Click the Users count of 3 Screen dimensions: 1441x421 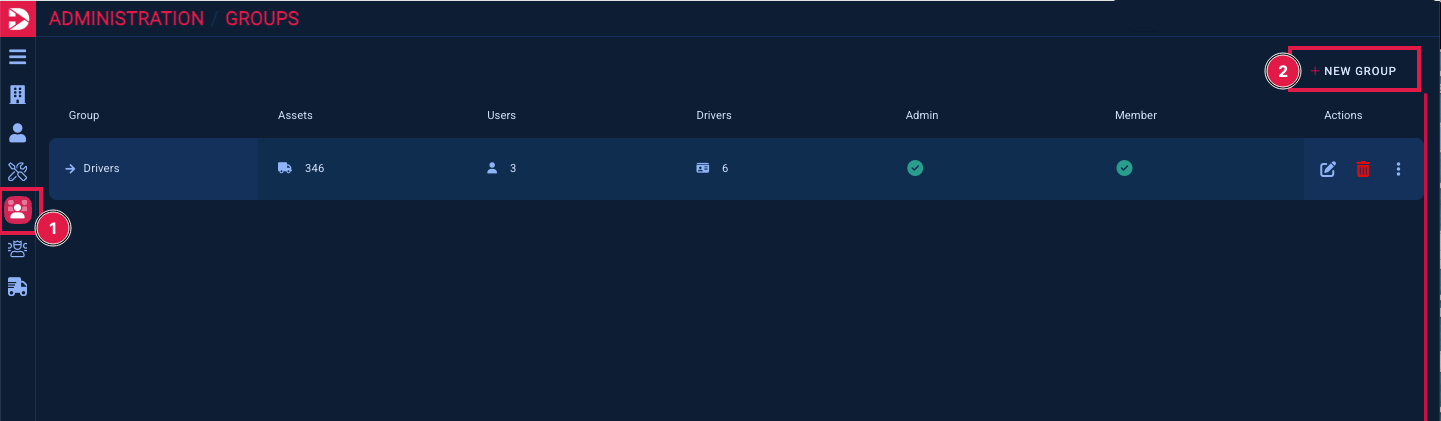[x=513, y=169]
